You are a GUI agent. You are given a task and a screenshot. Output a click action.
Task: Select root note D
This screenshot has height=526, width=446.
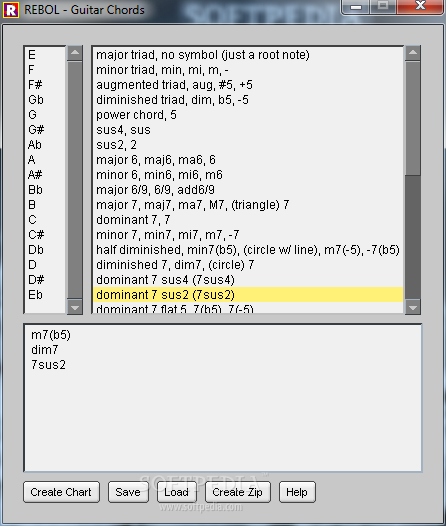pos(45,265)
